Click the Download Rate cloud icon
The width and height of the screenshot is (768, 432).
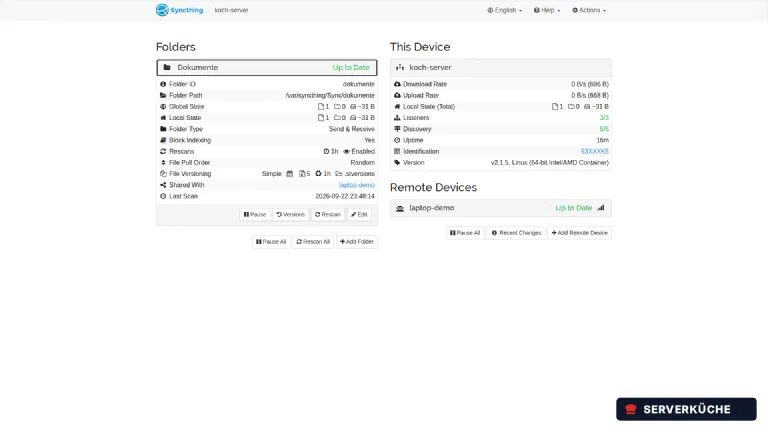[397, 84]
